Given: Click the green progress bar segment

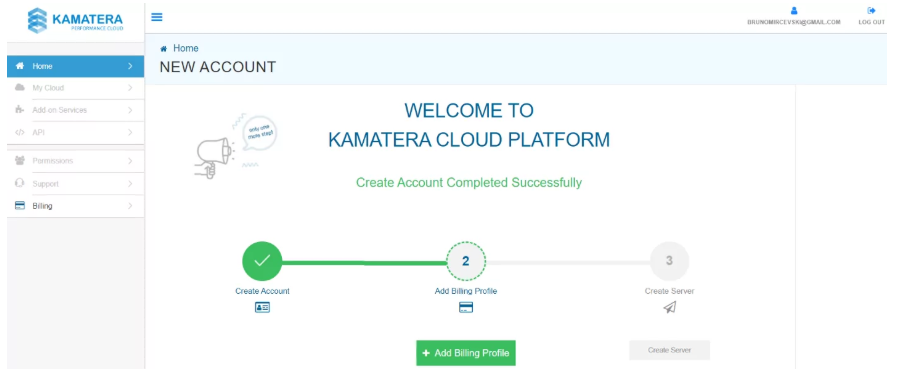Looking at the screenshot, I should pos(364,263).
